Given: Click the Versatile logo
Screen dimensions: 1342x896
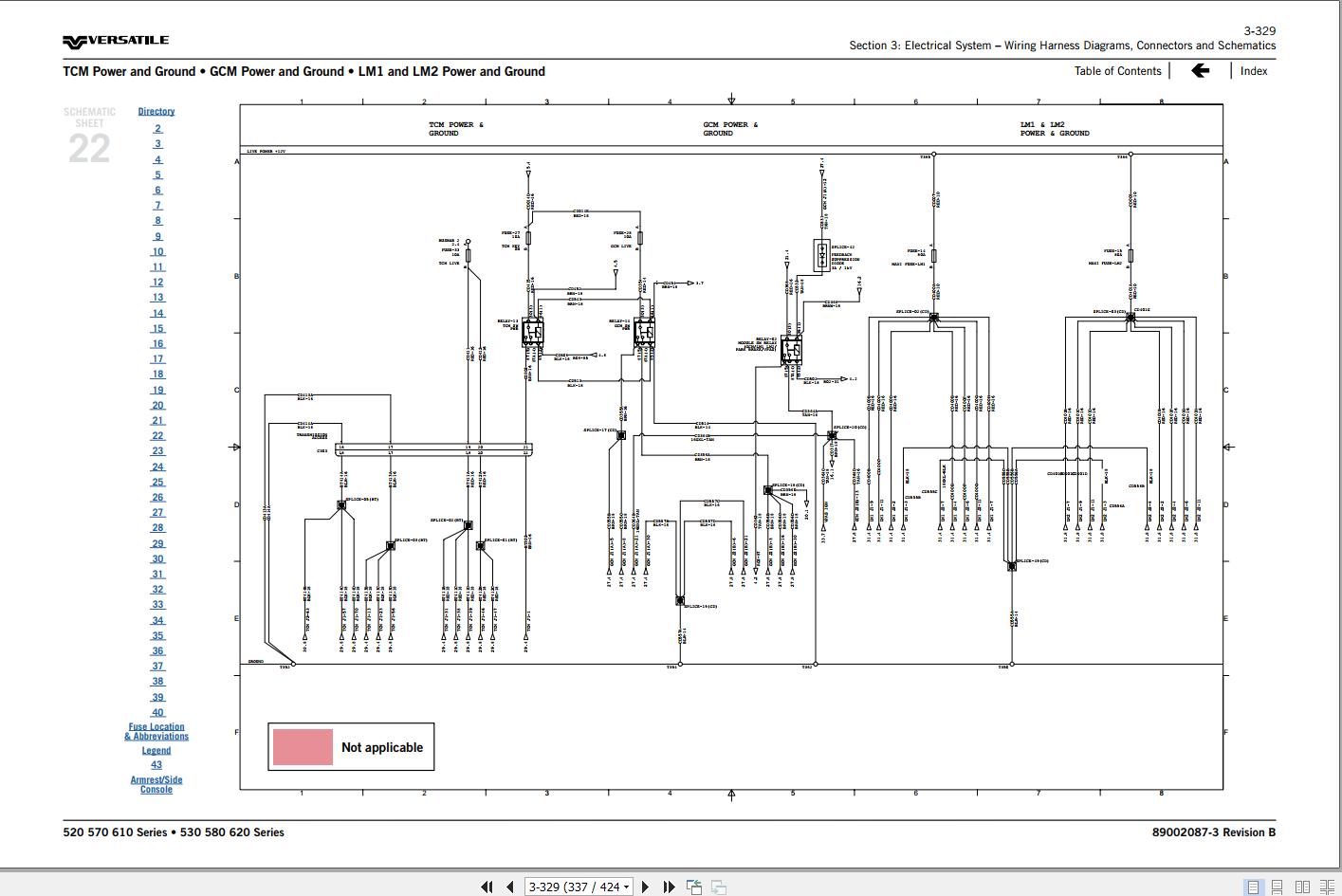Looking at the screenshot, I should click(x=116, y=41).
